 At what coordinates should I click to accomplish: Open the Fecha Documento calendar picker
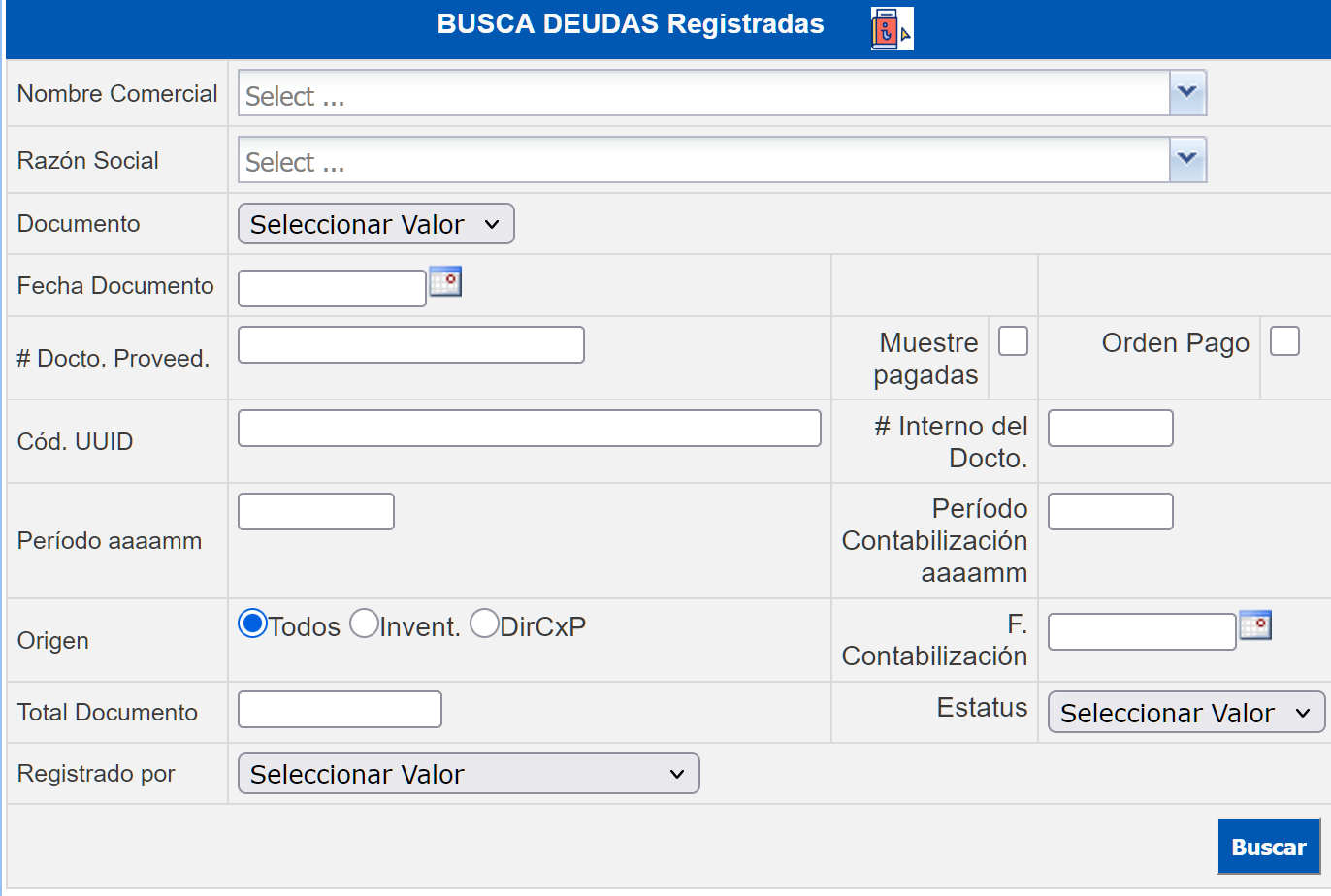445,281
